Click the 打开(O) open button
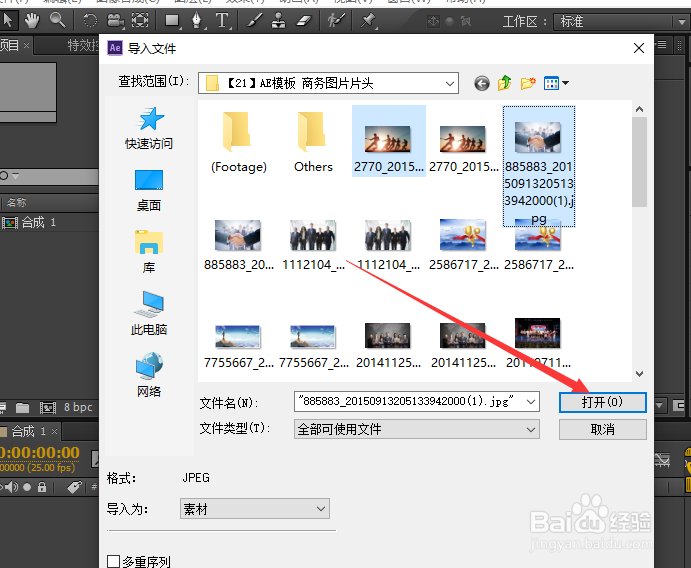 pyautogui.click(x=602, y=402)
